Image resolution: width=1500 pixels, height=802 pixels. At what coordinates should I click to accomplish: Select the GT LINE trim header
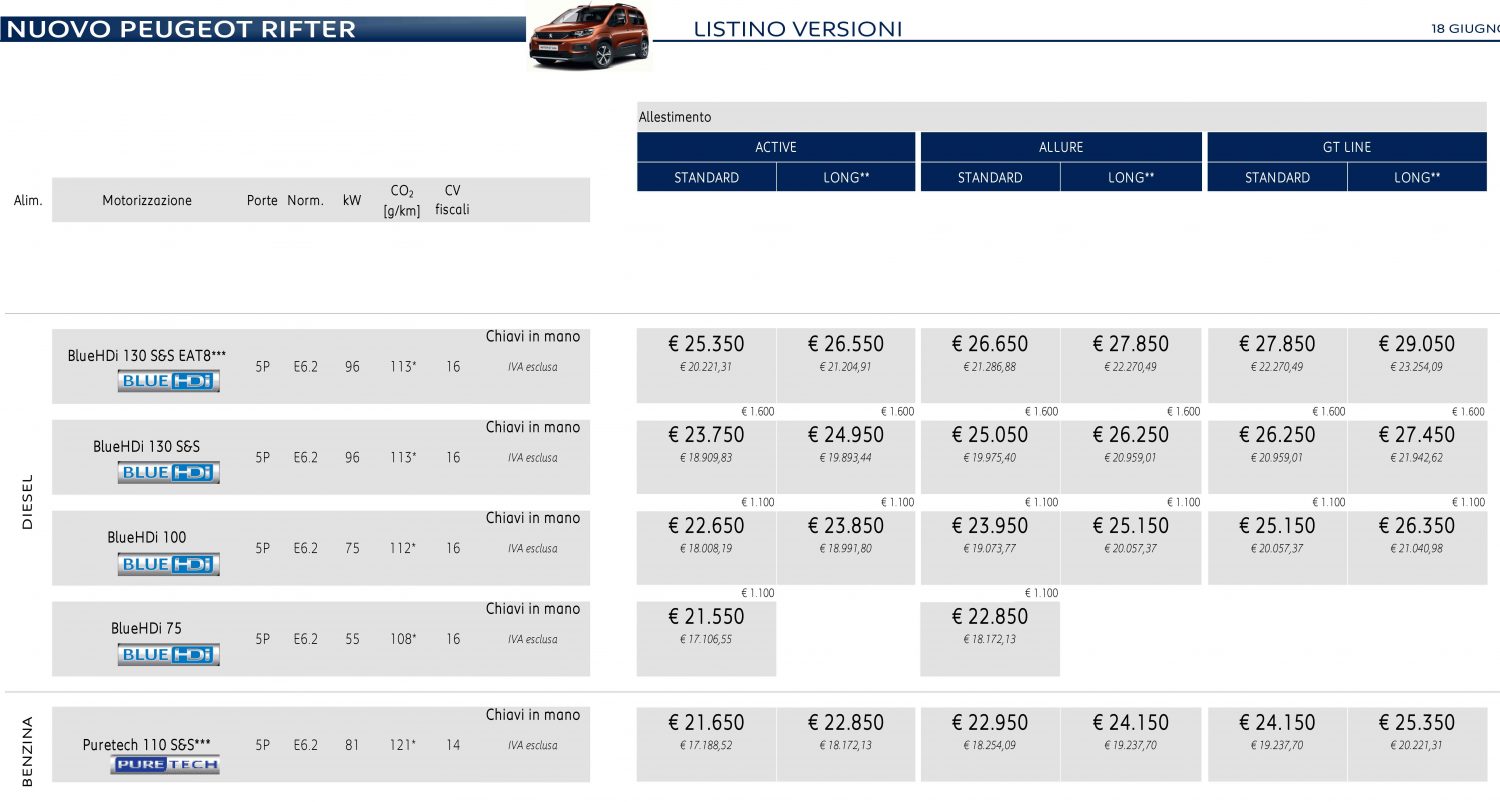[x=1347, y=147]
